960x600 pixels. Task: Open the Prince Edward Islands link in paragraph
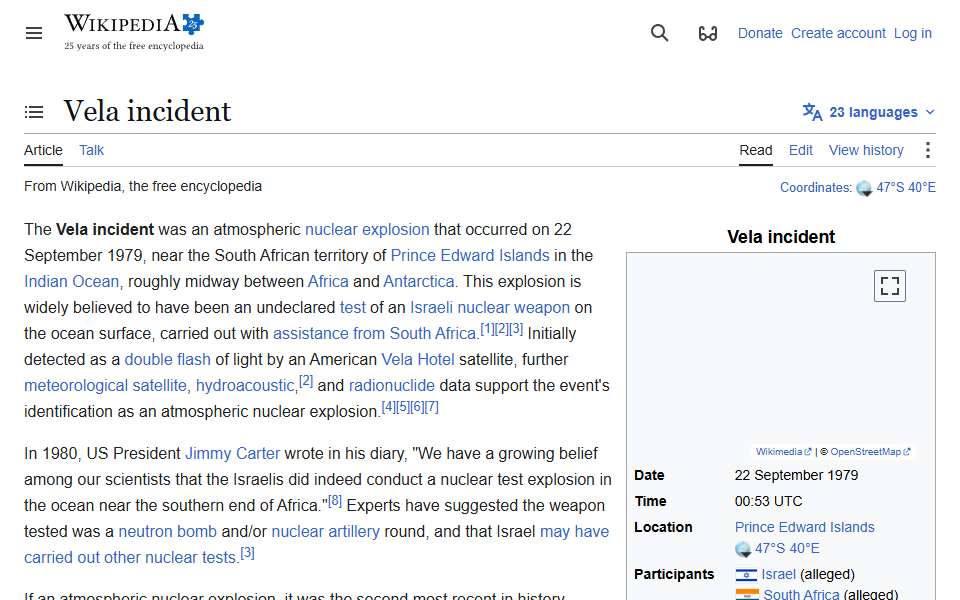(x=470, y=255)
